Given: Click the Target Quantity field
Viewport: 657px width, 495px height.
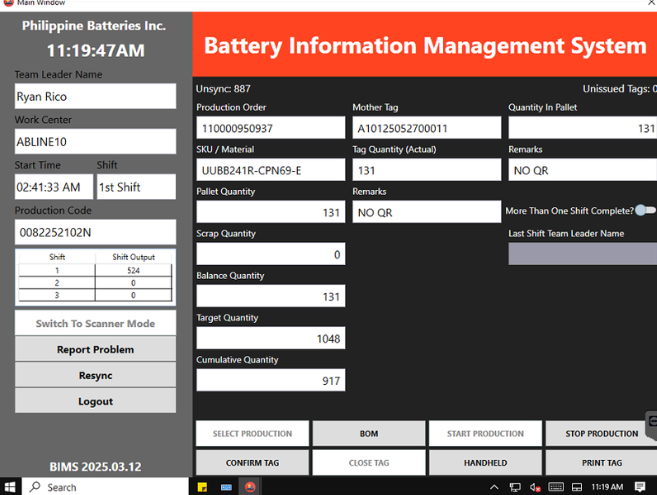Looking at the screenshot, I should (271, 338).
